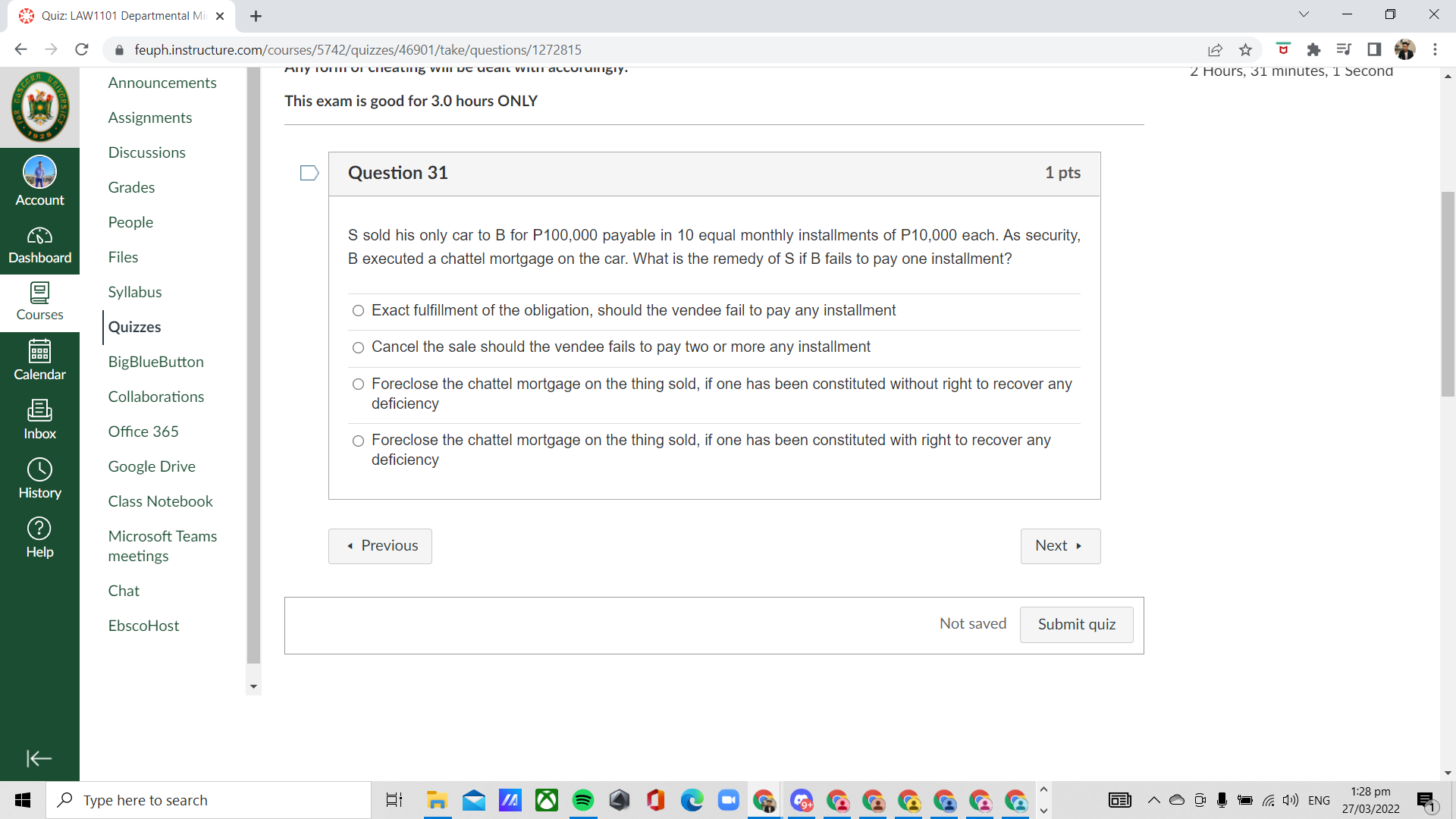1456x819 pixels.
Task: Show hidden system tray icons
Action: click(1153, 800)
